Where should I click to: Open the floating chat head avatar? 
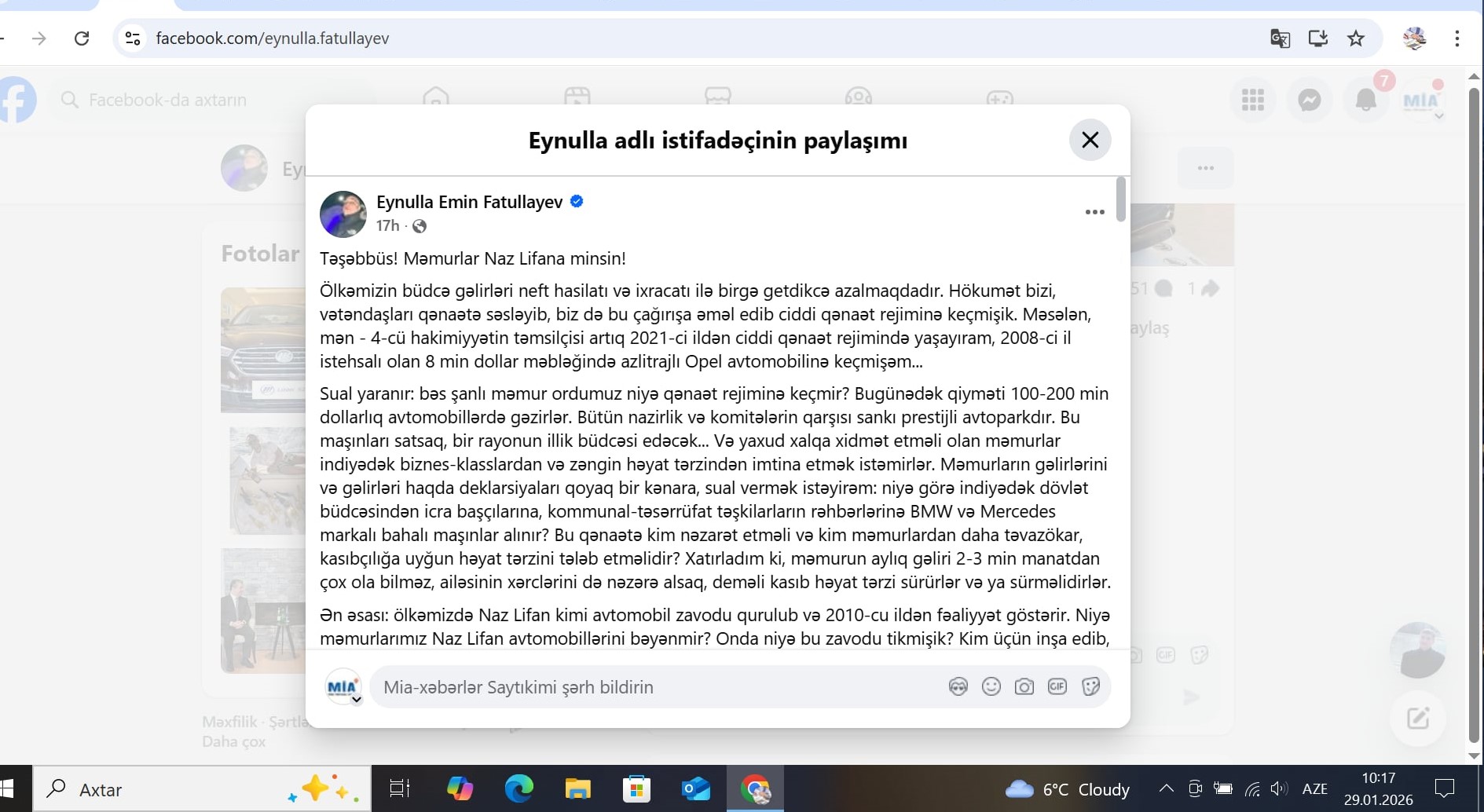coord(1418,650)
